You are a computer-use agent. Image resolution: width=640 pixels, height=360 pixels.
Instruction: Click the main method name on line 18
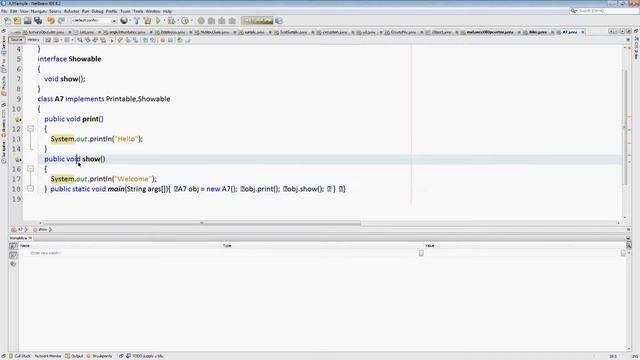(x=116, y=189)
